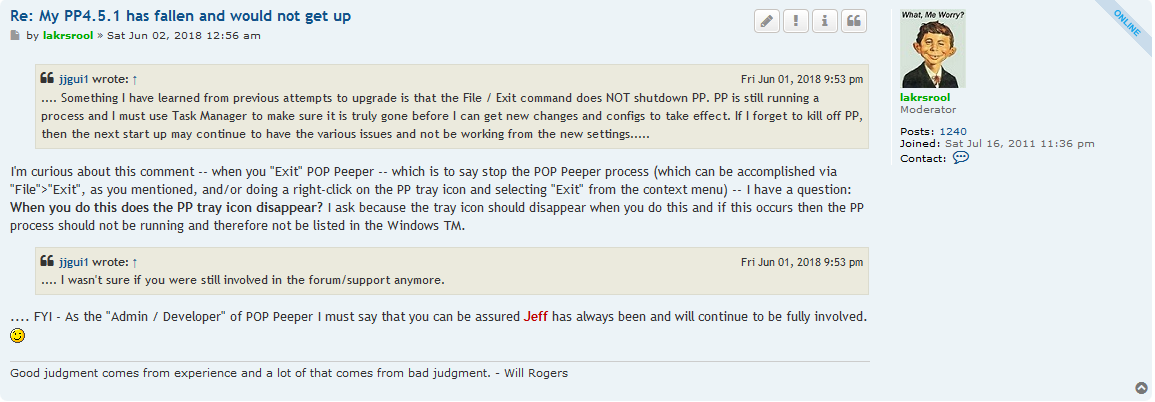Open post title 'My PP4.5.1 has fallen' link

click(x=180, y=15)
